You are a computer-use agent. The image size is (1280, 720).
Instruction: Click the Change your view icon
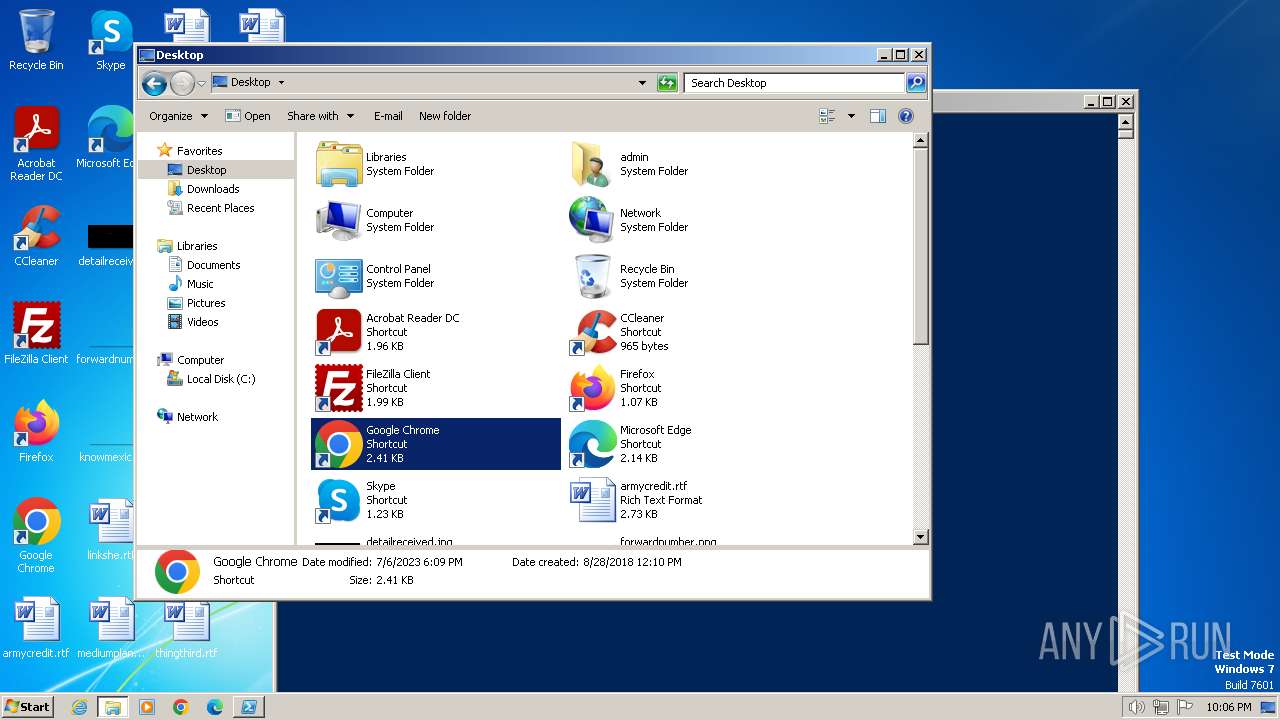[x=828, y=116]
